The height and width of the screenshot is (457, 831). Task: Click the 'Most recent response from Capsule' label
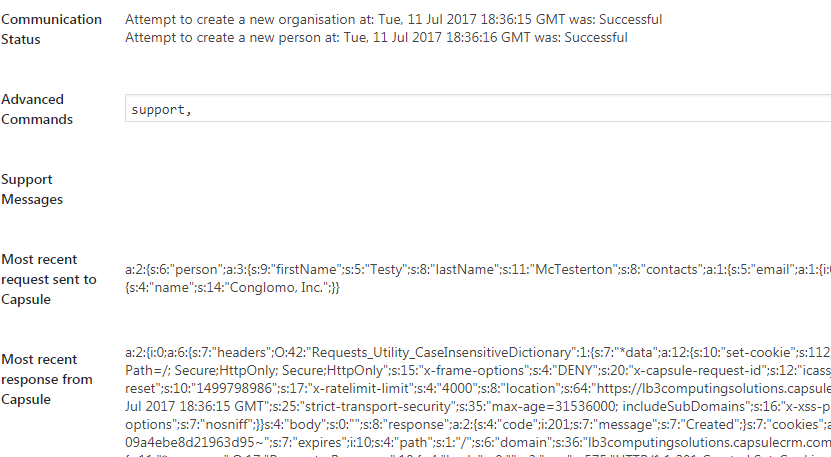pyautogui.click(x=49, y=379)
